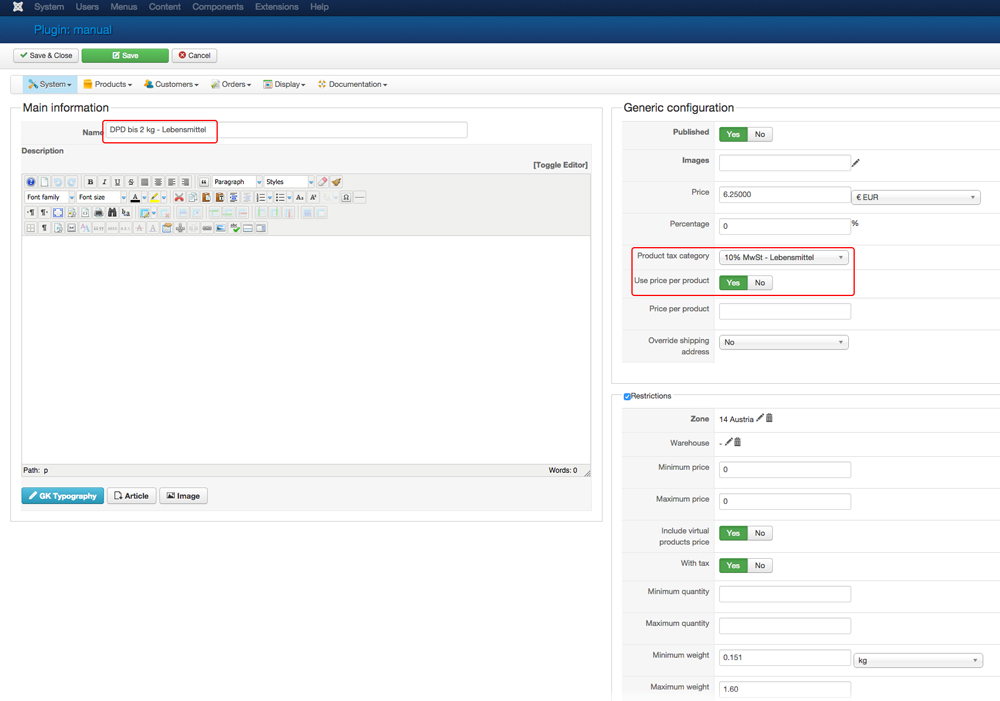Image resolution: width=1000 pixels, height=701 pixels.
Task: Insert a horizontal rule
Action: point(360,197)
